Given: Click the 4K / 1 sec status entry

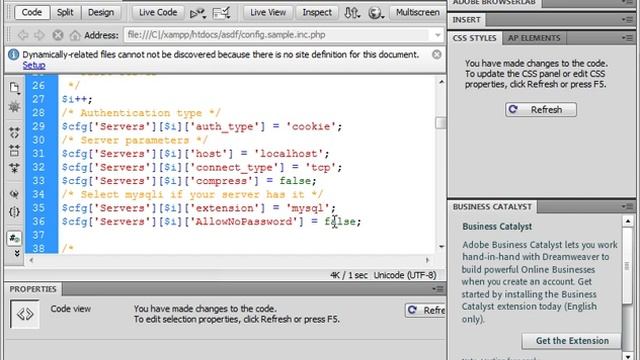Looking at the screenshot, I should [349, 275].
